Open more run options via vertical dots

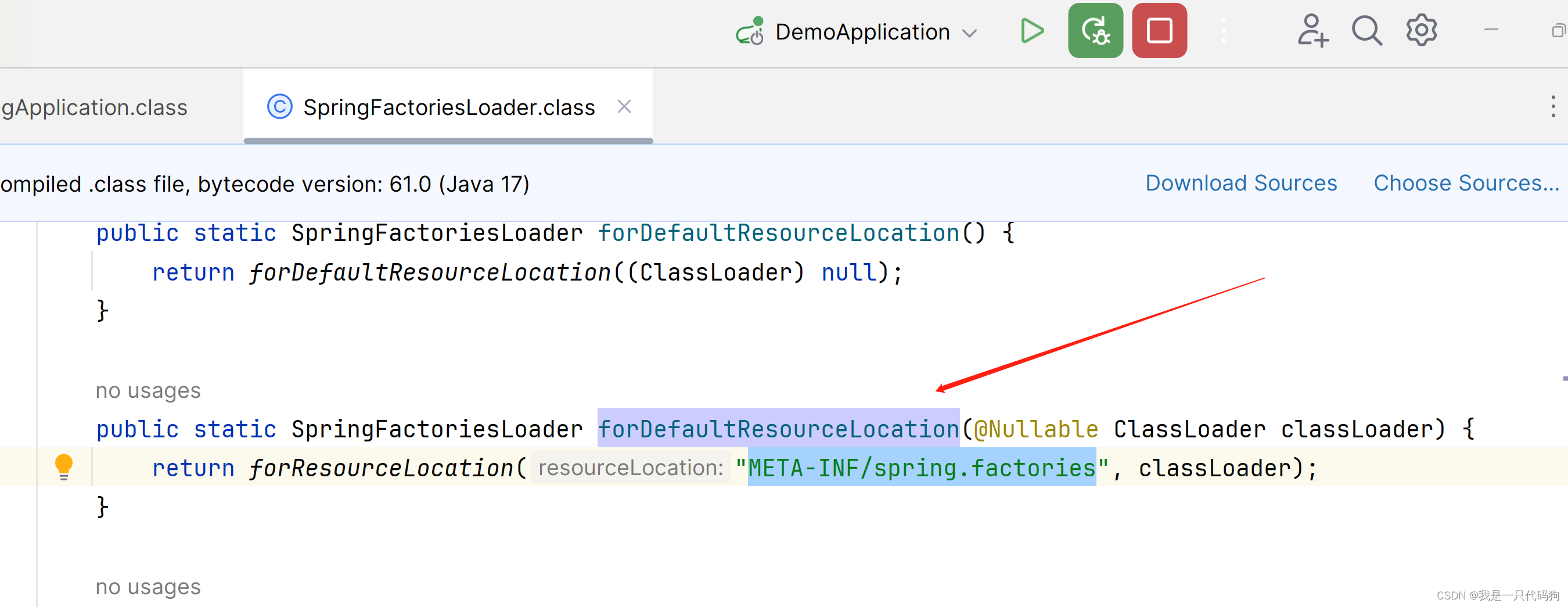click(x=1223, y=31)
